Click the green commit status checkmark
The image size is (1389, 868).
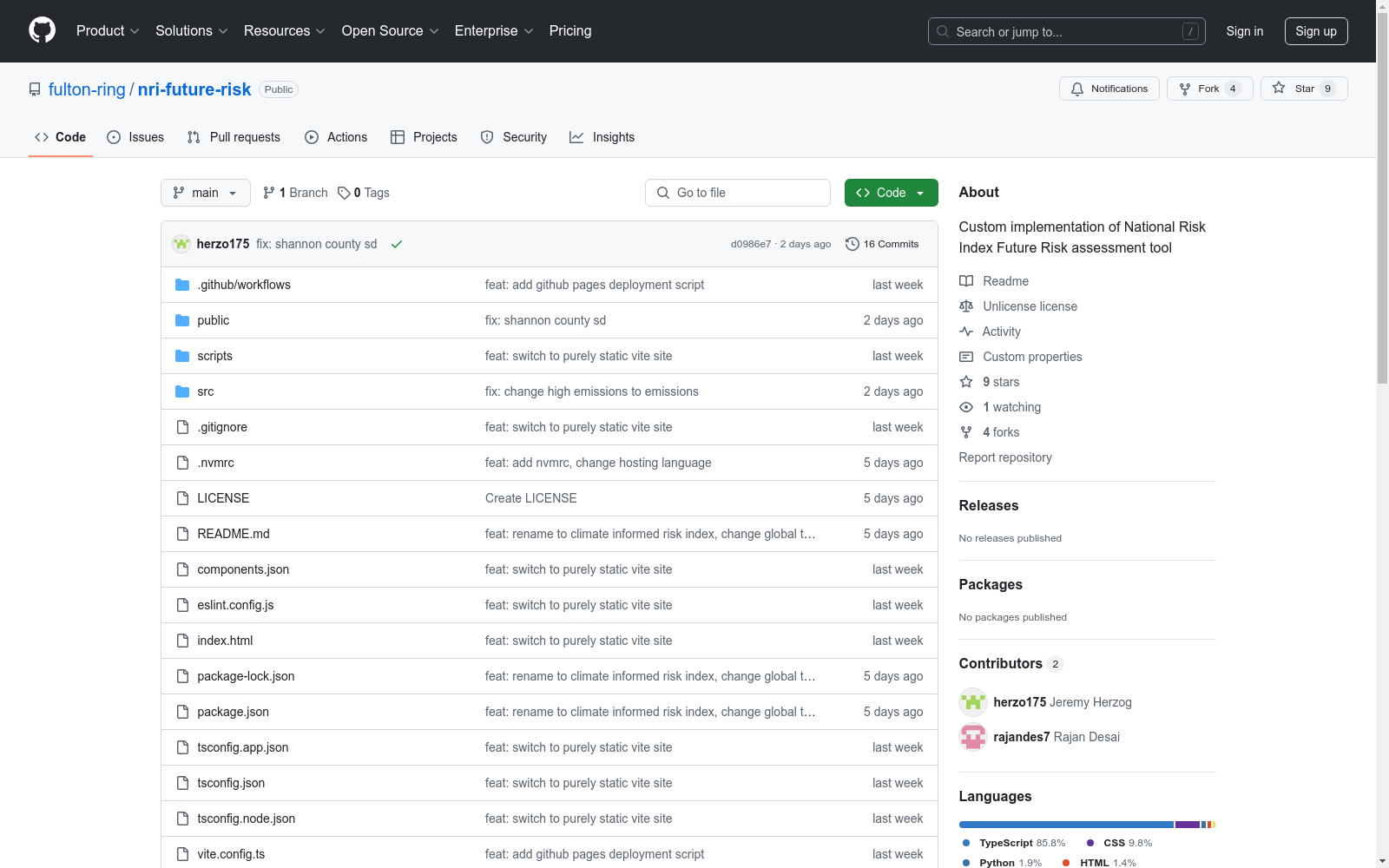pos(397,244)
